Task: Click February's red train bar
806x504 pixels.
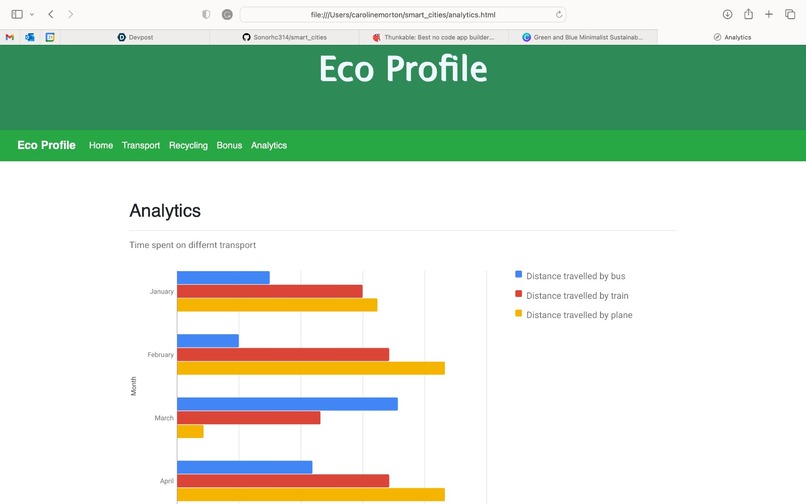Action: coord(283,354)
